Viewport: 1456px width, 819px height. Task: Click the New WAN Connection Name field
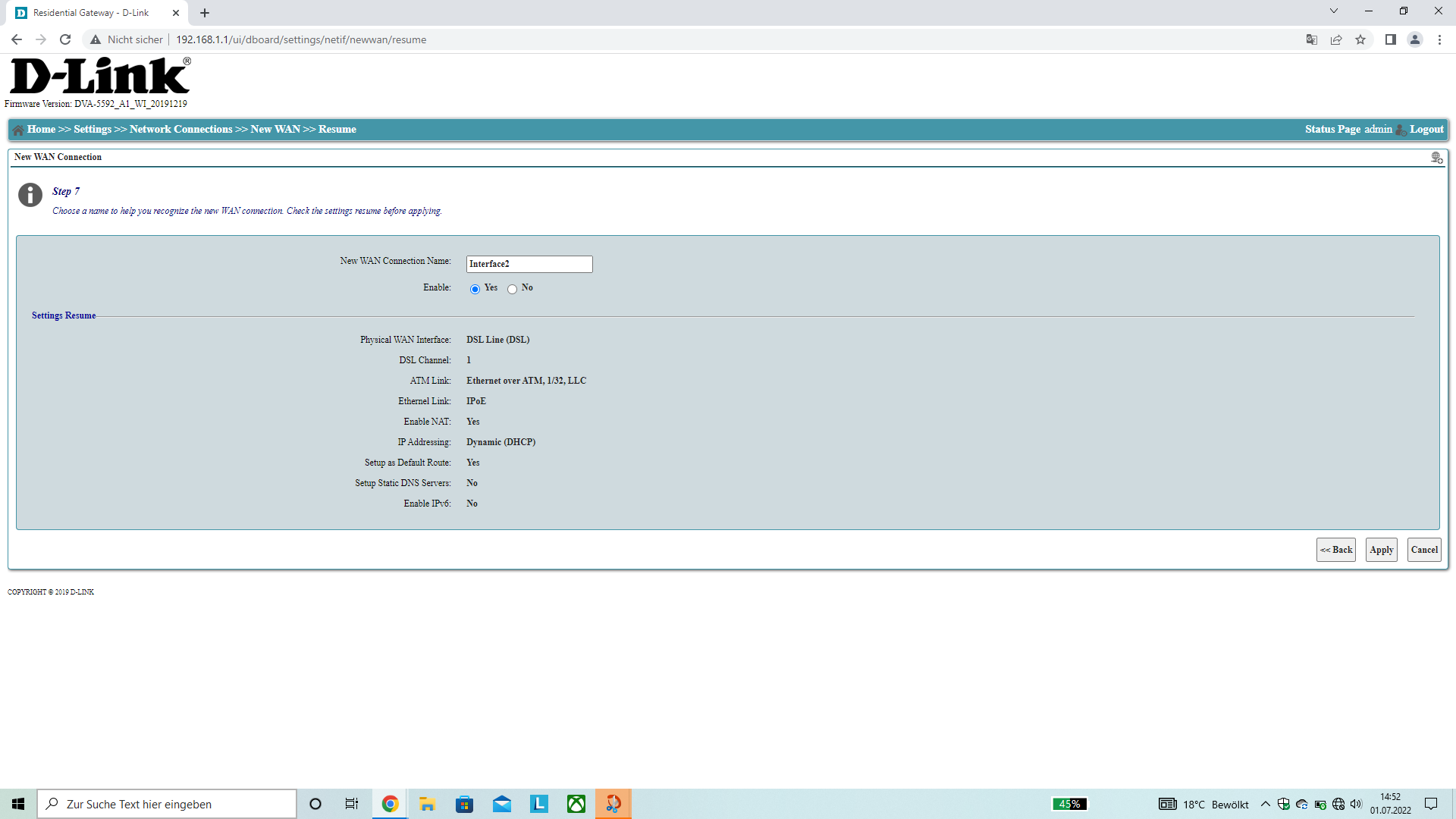pos(529,264)
